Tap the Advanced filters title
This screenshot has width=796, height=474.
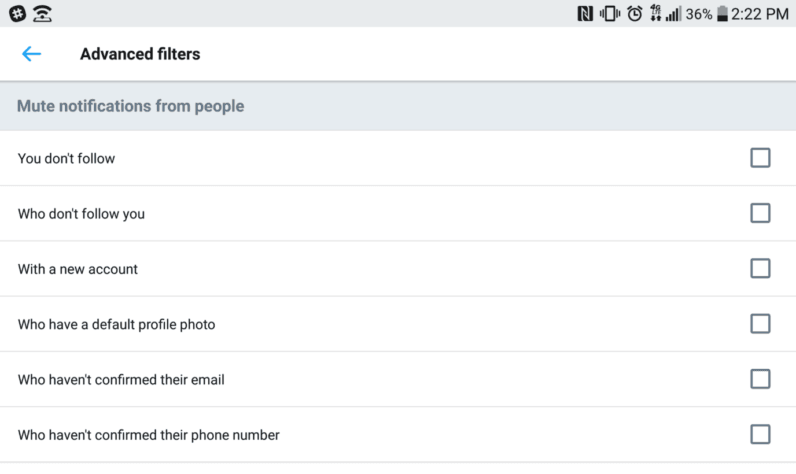click(x=140, y=54)
